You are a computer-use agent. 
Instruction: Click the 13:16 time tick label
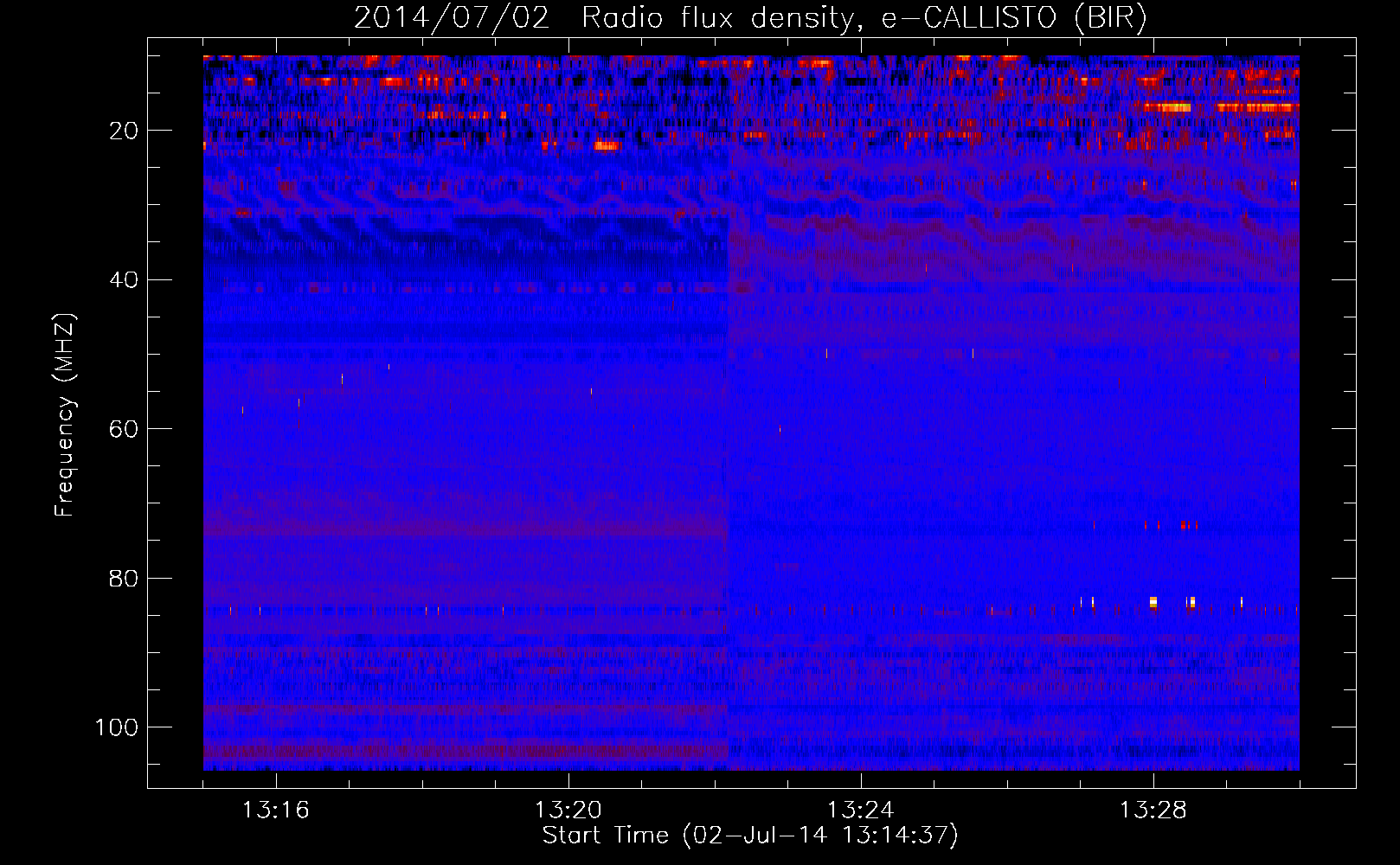(276, 810)
